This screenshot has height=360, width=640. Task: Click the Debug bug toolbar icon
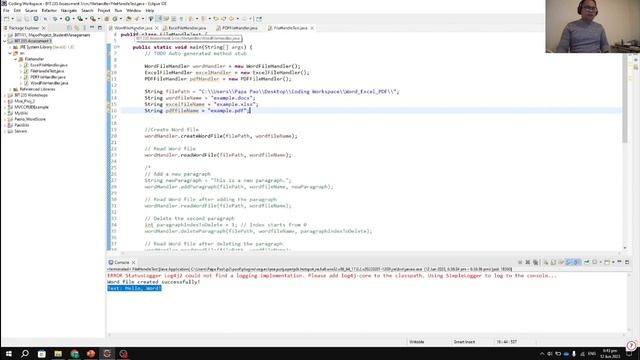tap(55, 19)
